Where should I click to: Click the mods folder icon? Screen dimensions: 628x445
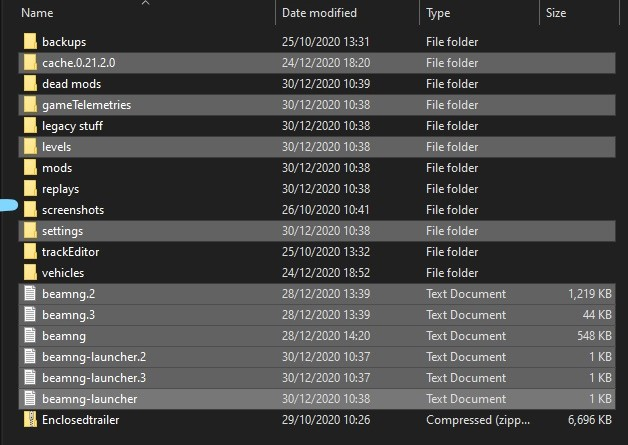point(30,167)
